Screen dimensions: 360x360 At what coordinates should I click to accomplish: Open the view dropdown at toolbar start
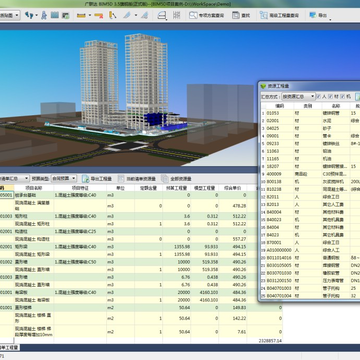10,15
